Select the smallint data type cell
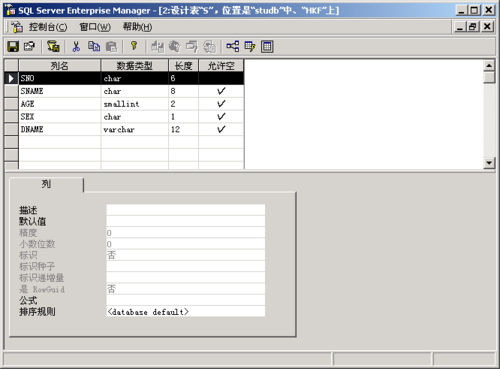 coord(135,104)
